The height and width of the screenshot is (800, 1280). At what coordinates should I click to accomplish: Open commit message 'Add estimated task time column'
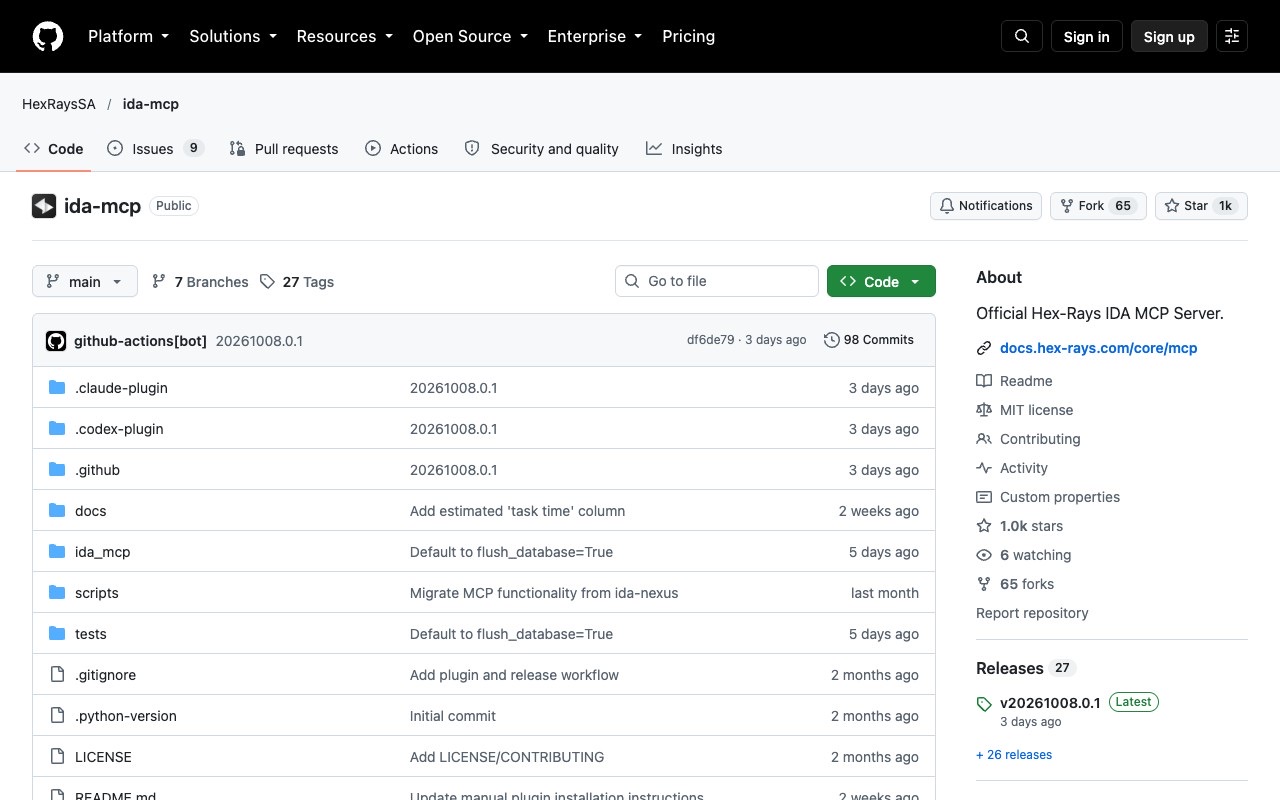coord(517,511)
